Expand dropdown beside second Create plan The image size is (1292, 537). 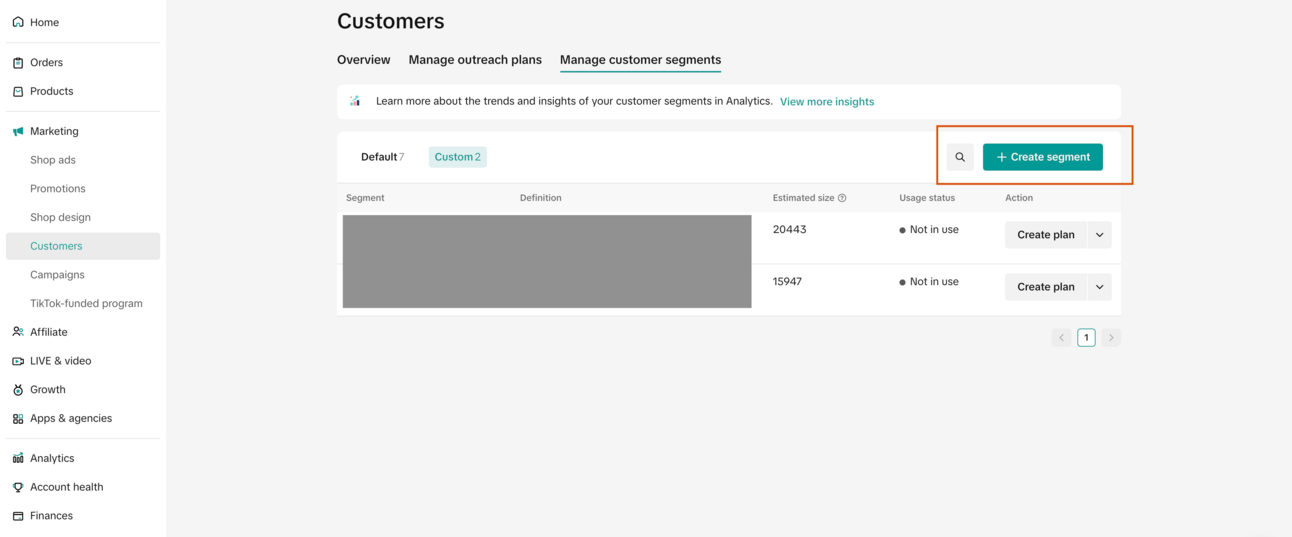click(x=1099, y=287)
